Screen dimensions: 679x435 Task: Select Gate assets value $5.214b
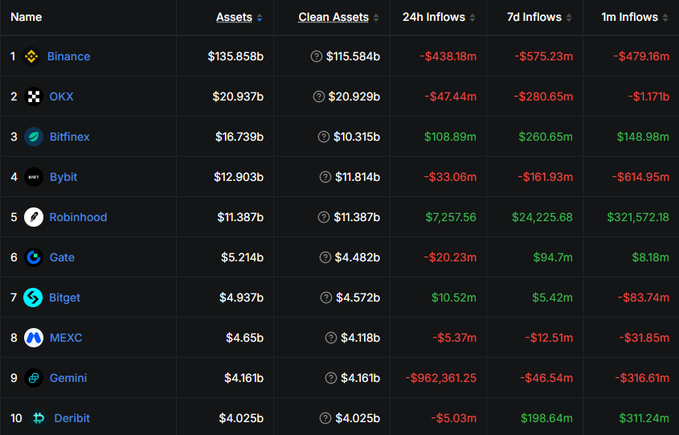pyautogui.click(x=242, y=258)
